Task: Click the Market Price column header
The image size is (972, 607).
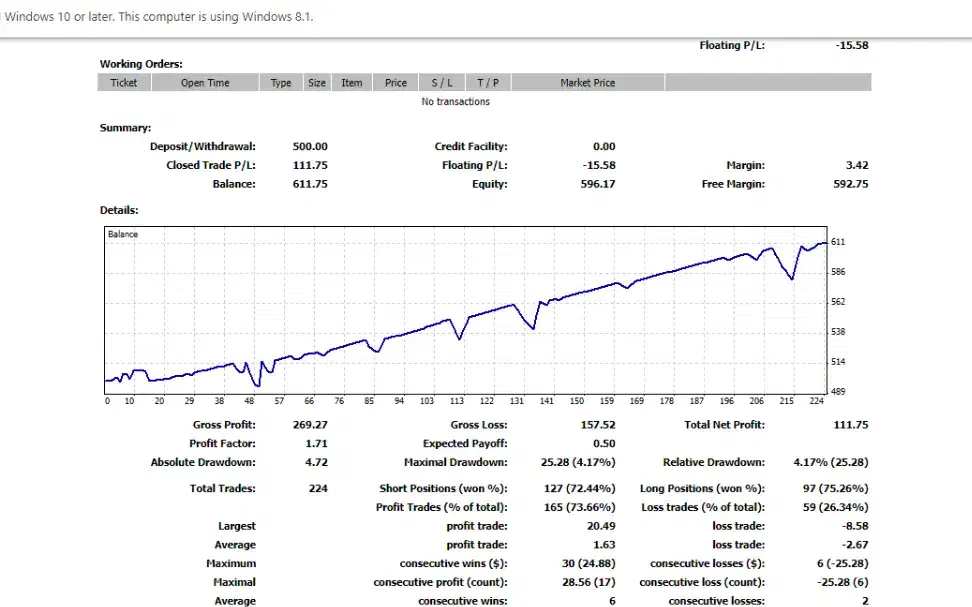Action: coord(587,83)
